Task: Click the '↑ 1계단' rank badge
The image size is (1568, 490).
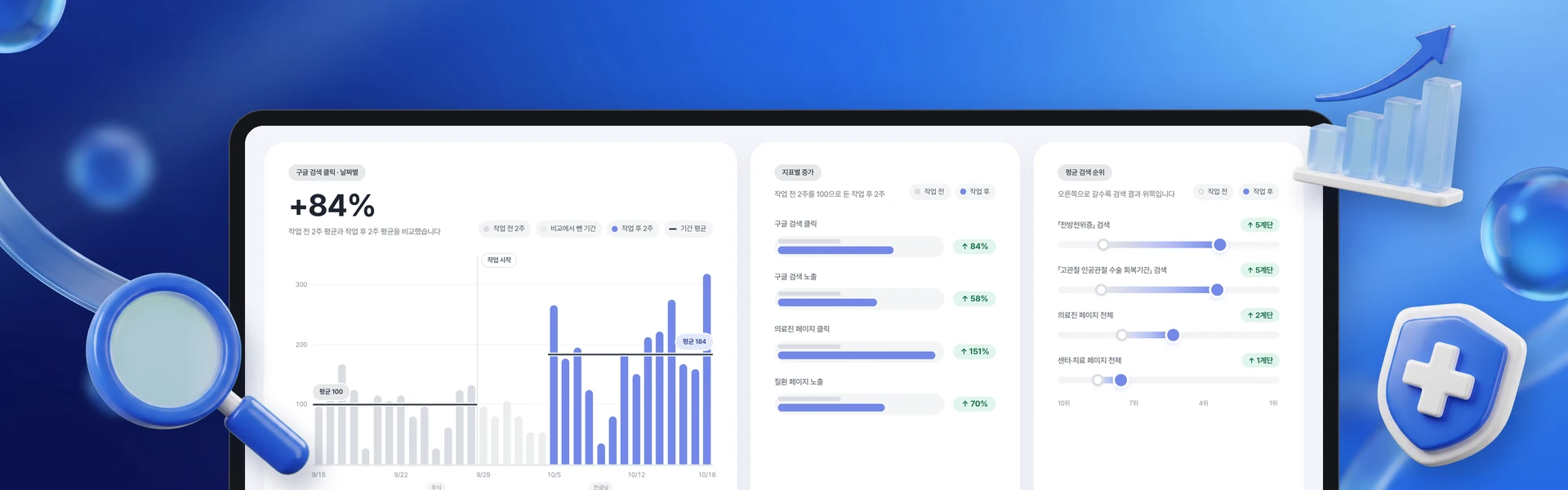Action: point(1260,360)
